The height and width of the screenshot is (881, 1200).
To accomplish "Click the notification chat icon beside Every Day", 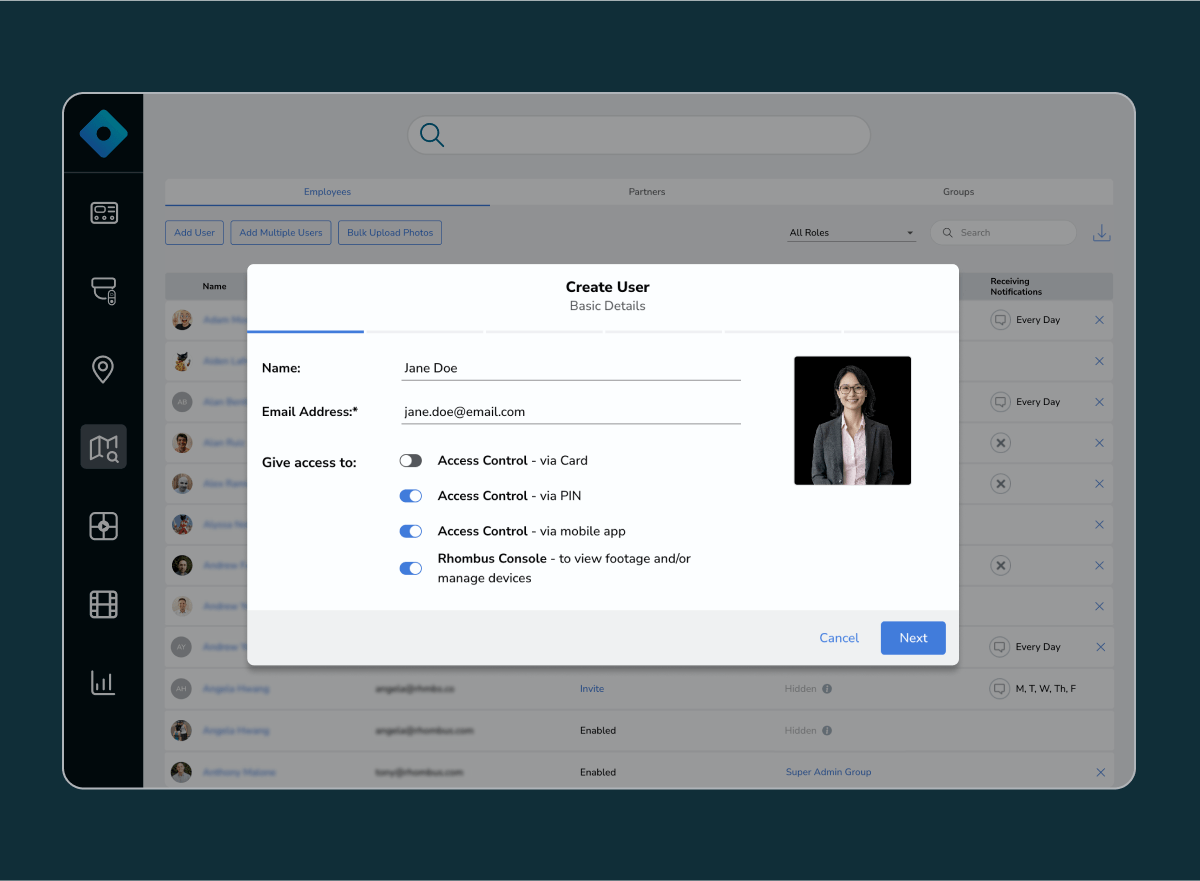I will pyautogui.click(x=1001, y=319).
